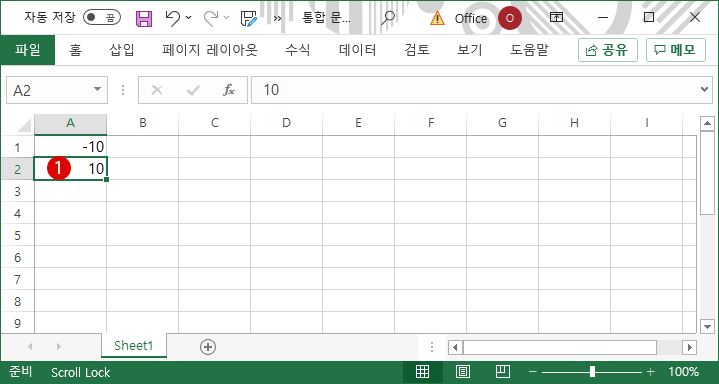Click the 100% zoom level
Viewport: 719px width, 384px height.
pyautogui.click(x=684, y=372)
